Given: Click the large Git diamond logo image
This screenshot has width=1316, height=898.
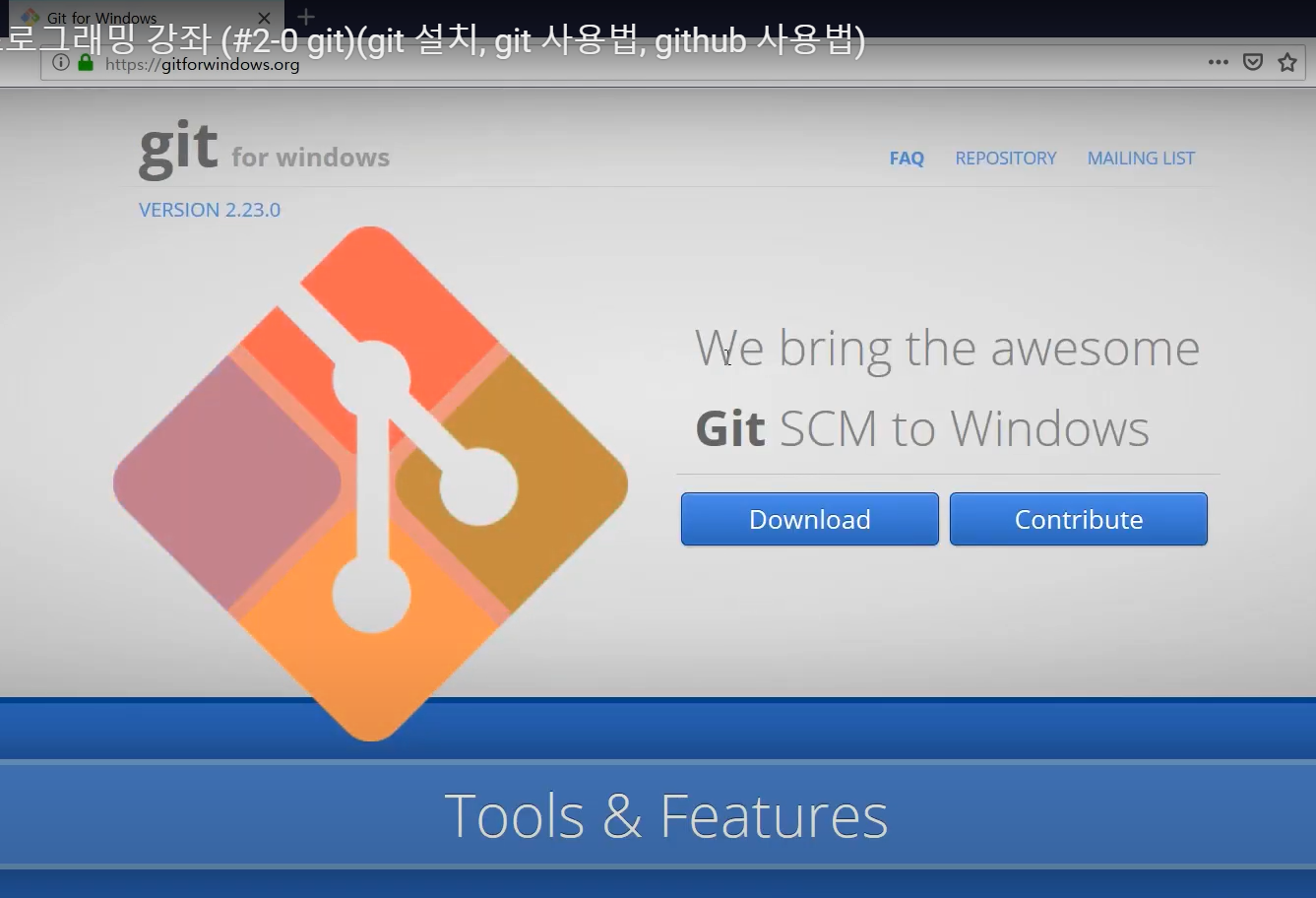Looking at the screenshot, I should [371, 482].
